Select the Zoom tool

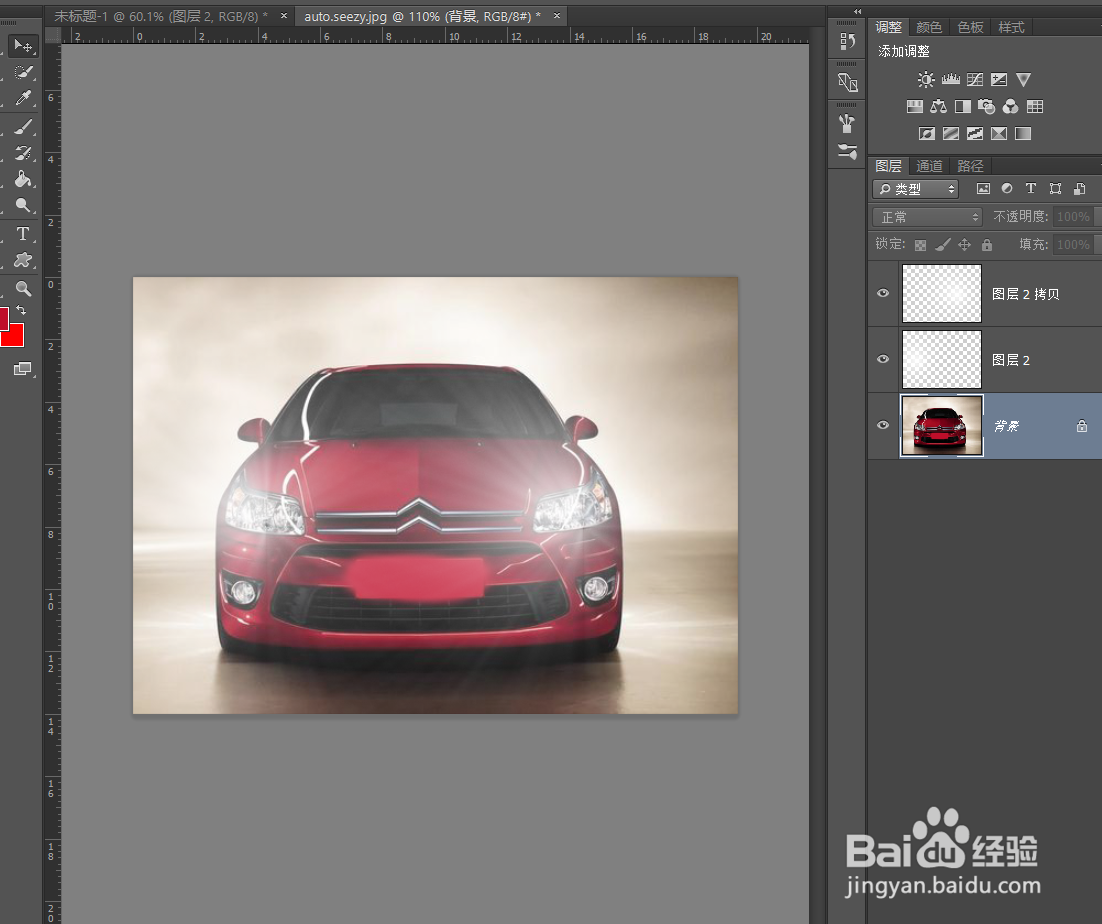22,289
